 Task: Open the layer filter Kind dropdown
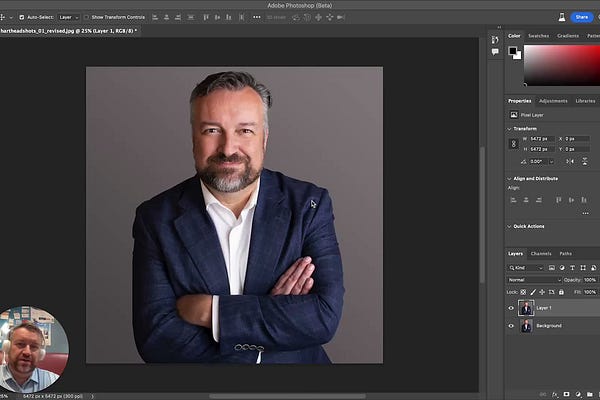[526, 268]
